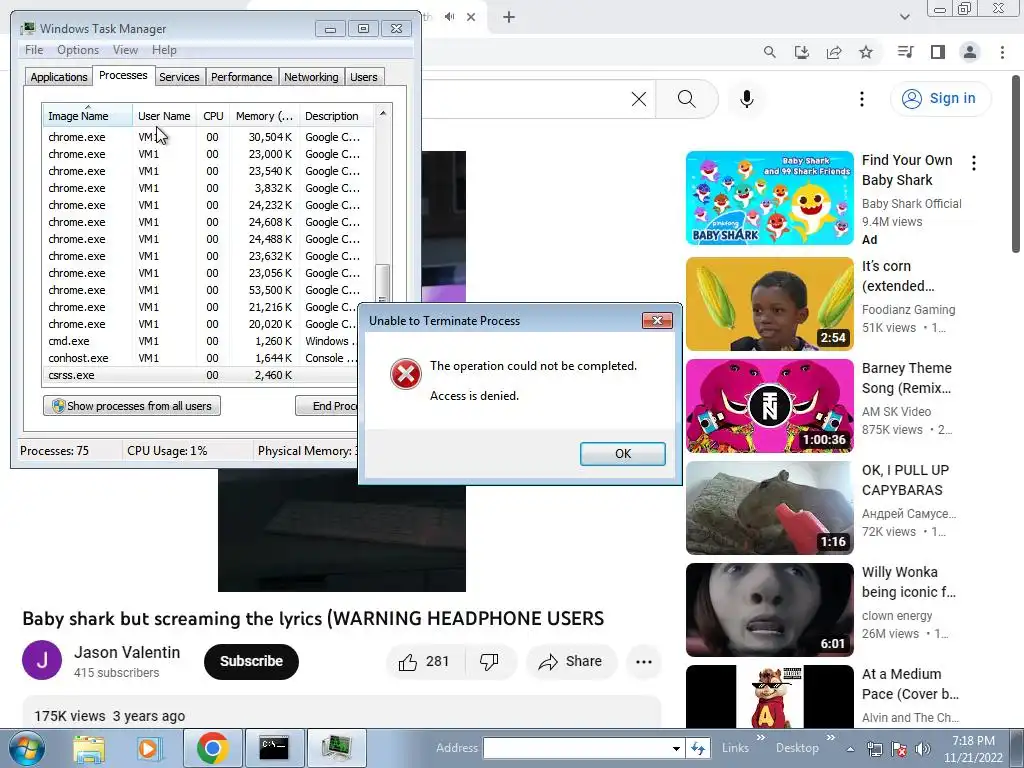Dislike the video with thumbs-down icon
Screen dimensions: 1024x768
(490, 662)
